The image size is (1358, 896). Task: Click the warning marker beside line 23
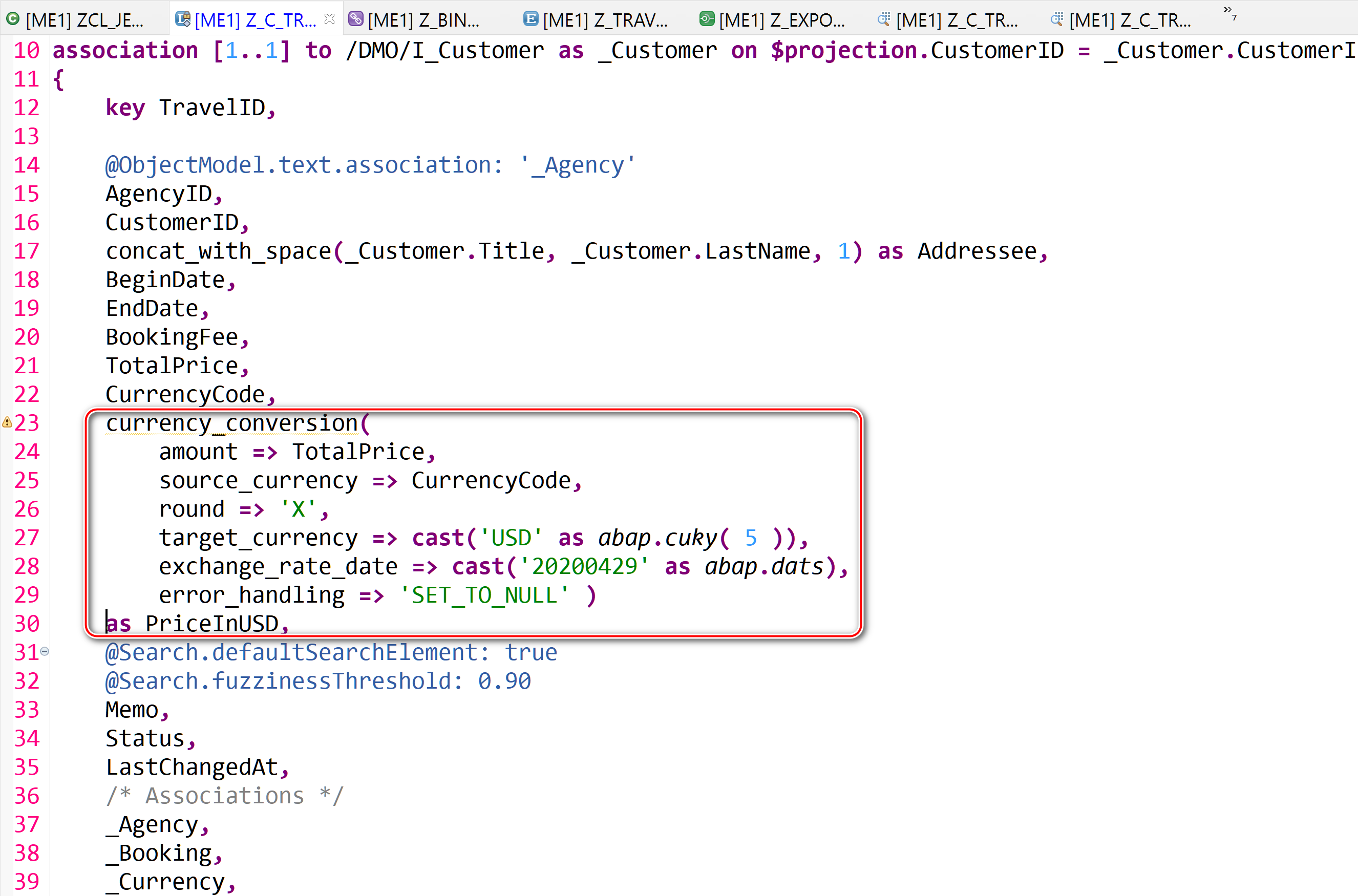6,423
